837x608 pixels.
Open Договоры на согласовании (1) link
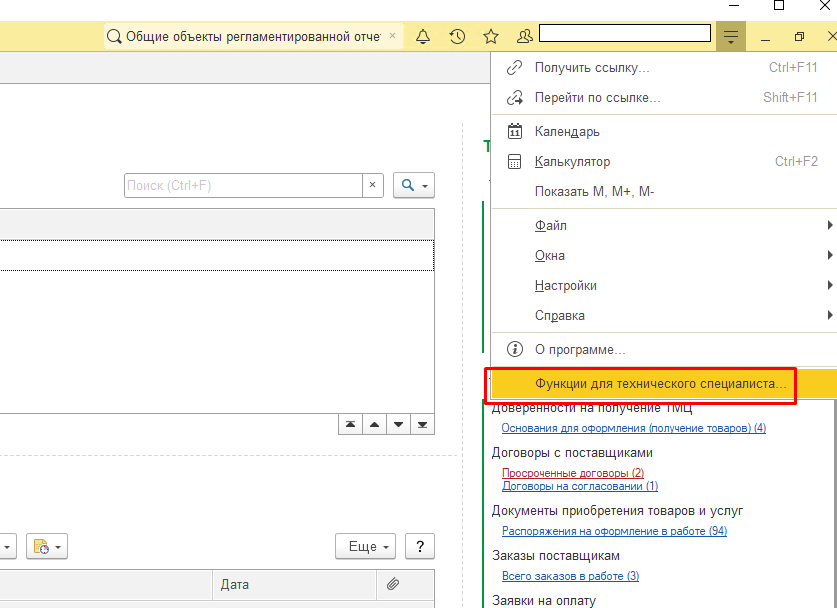(x=580, y=486)
